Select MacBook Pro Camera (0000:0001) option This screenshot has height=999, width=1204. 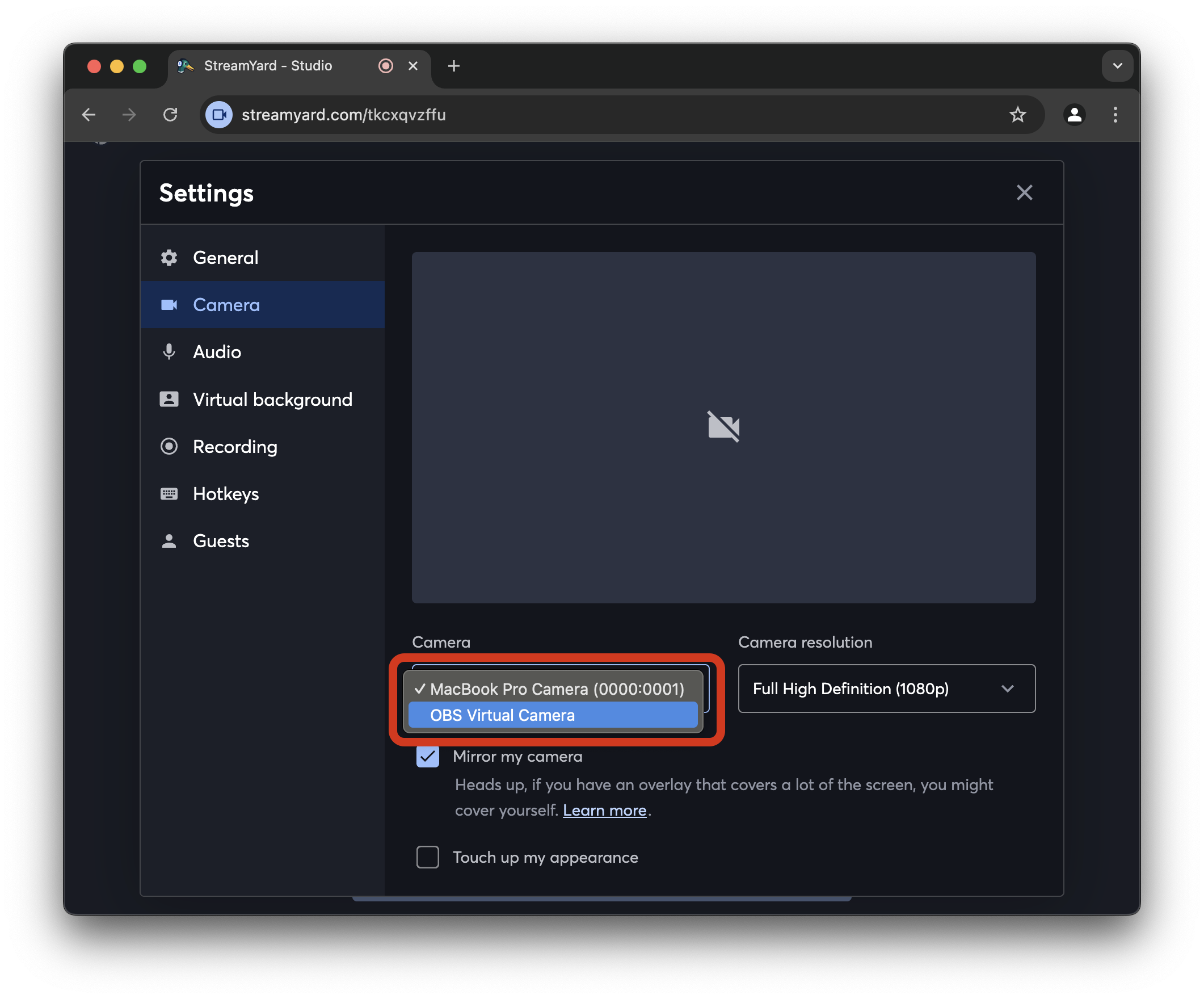(x=553, y=689)
